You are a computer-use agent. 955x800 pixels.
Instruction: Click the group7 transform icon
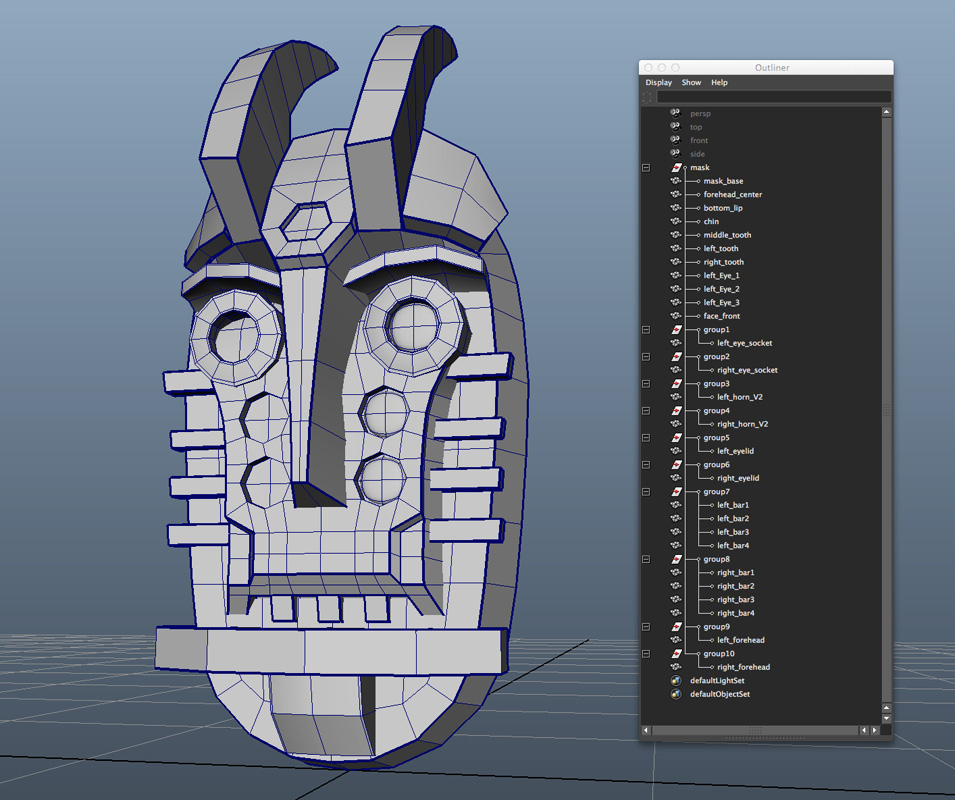point(676,491)
